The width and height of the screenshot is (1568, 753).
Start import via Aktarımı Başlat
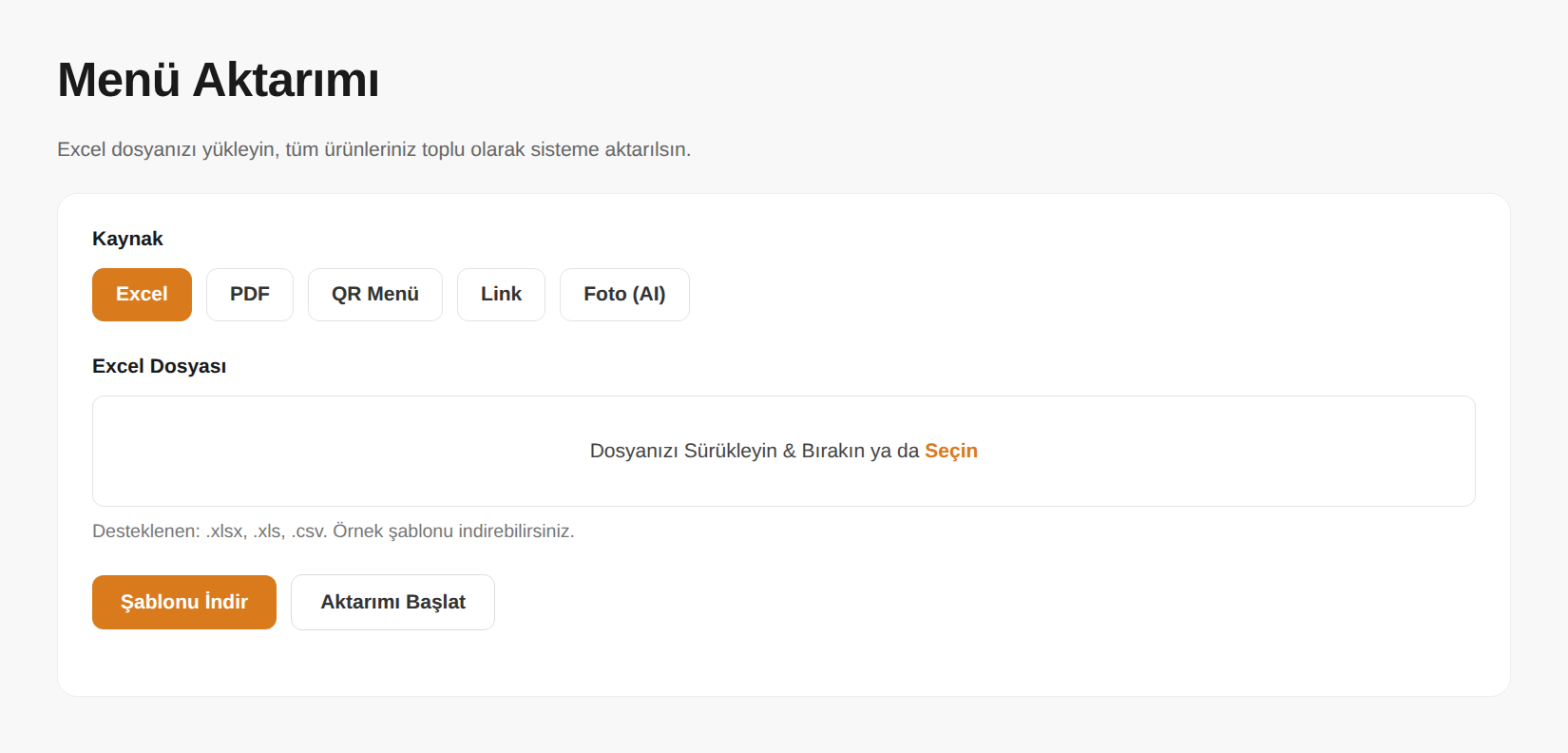[392, 602]
